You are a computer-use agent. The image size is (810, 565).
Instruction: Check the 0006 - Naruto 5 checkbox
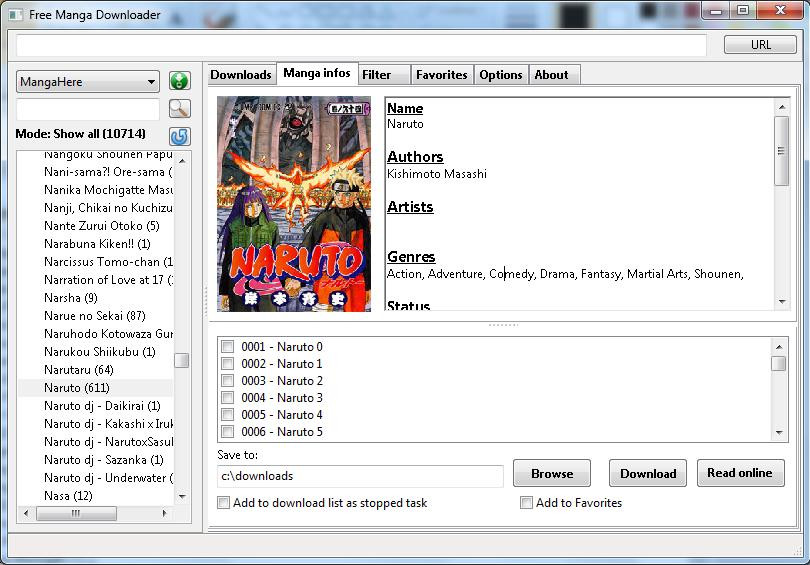227,432
